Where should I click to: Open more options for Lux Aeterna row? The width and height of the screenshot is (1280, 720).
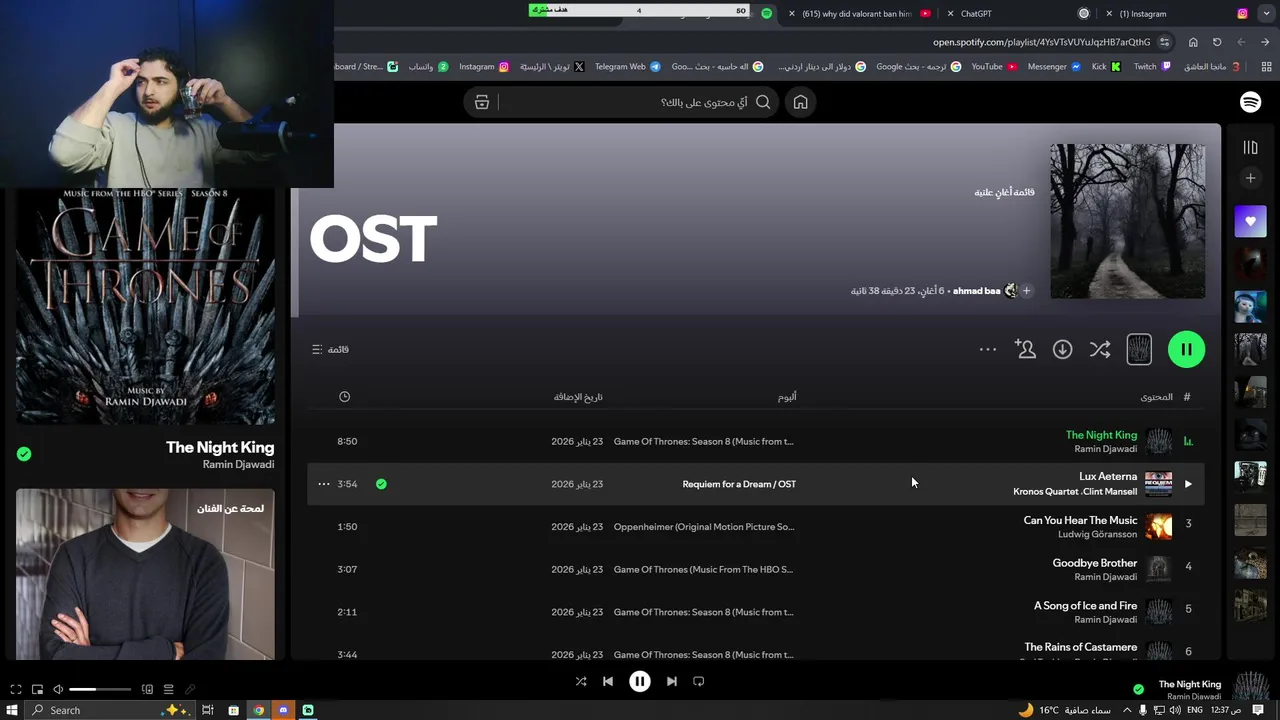pos(323,484)
